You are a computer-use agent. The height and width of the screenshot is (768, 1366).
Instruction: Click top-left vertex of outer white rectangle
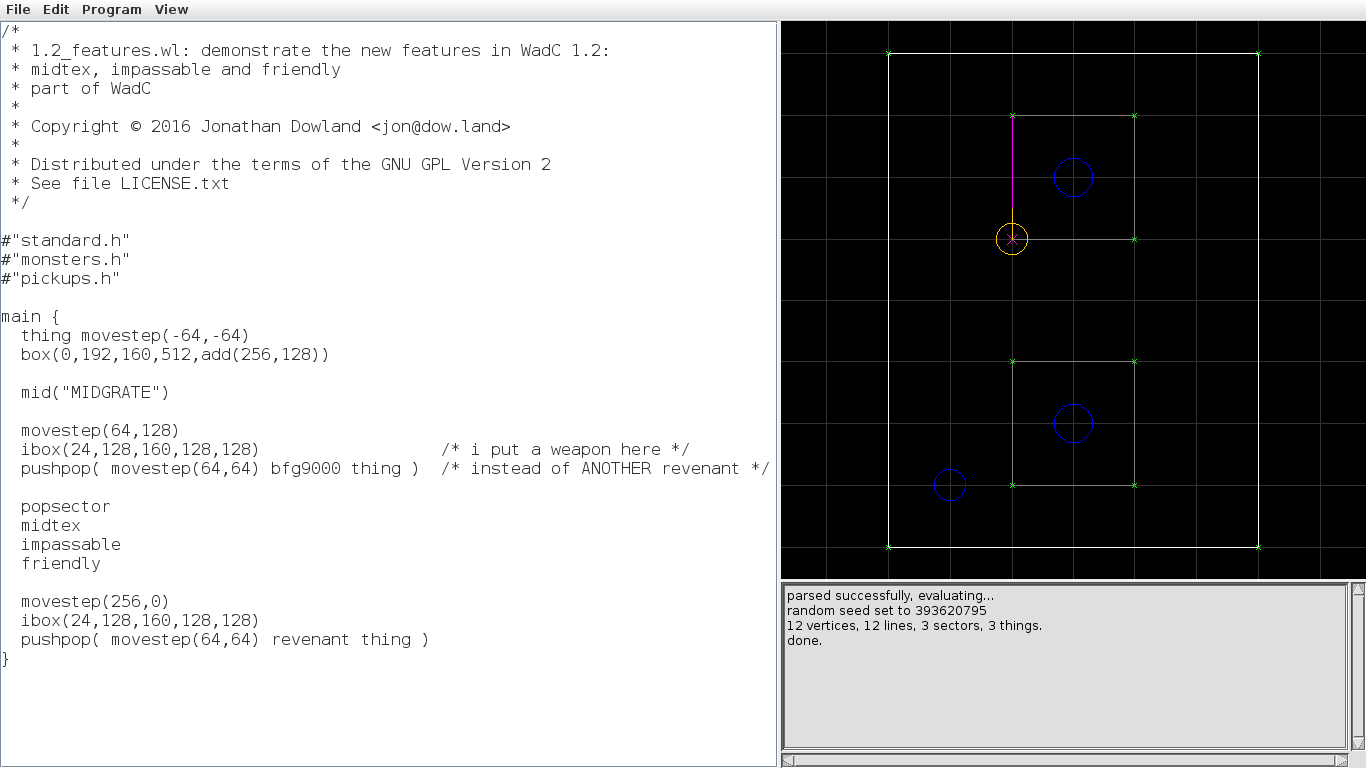(x=889, y=54)
